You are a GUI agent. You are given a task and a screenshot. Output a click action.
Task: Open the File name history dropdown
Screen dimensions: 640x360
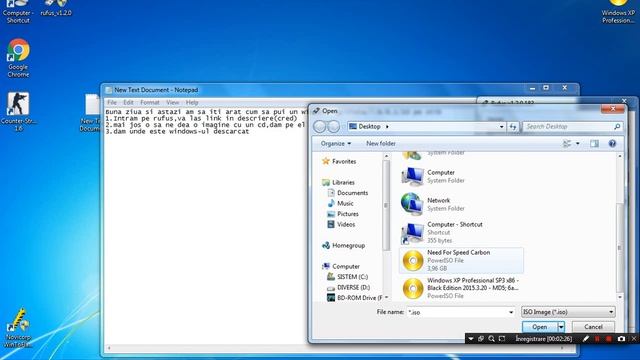(511, 313)
